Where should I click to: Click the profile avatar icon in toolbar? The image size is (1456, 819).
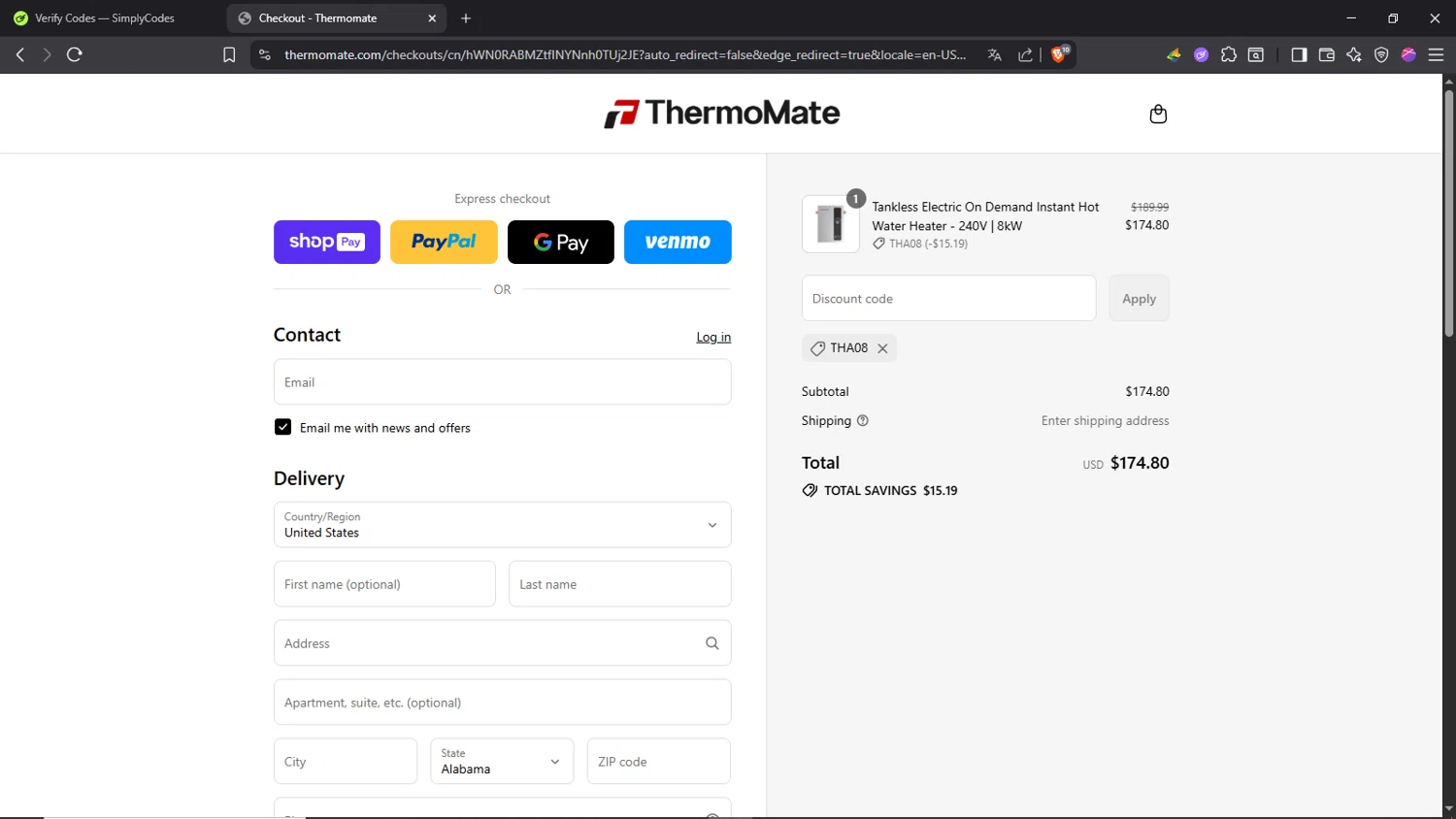[x=1408, y=55]
